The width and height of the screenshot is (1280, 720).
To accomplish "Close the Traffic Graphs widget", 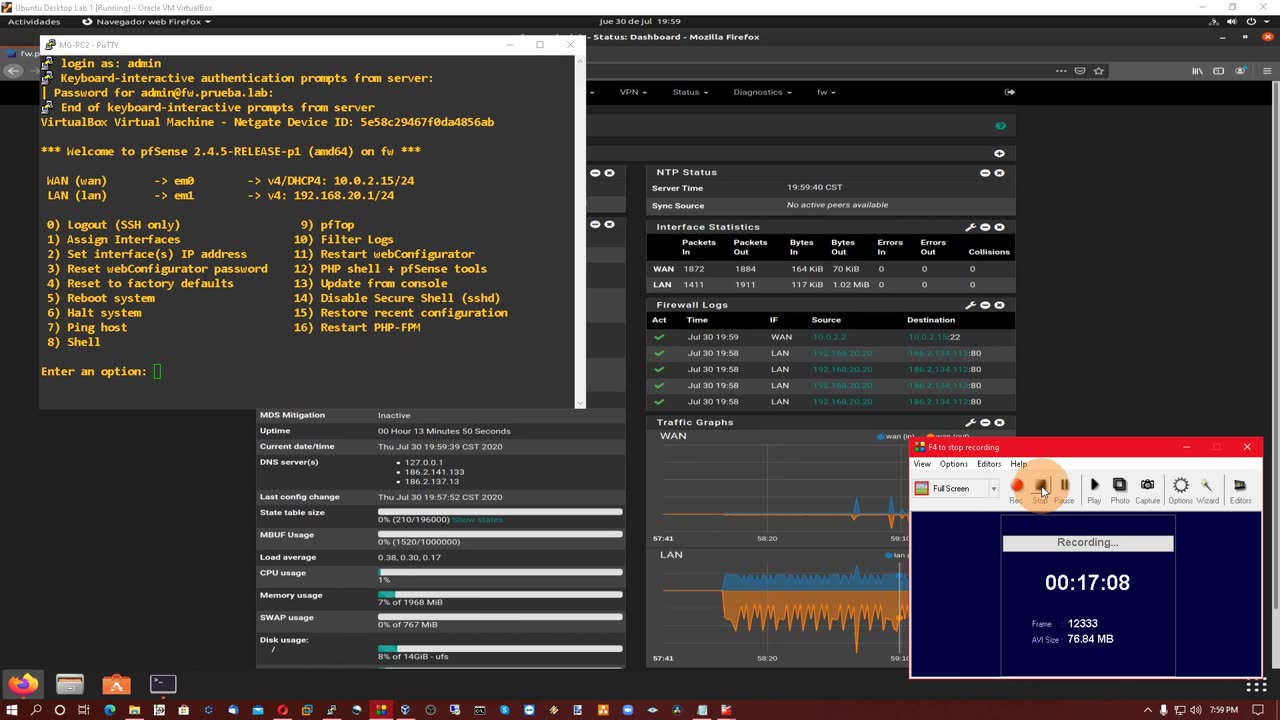I will click(x=999, y=422).
